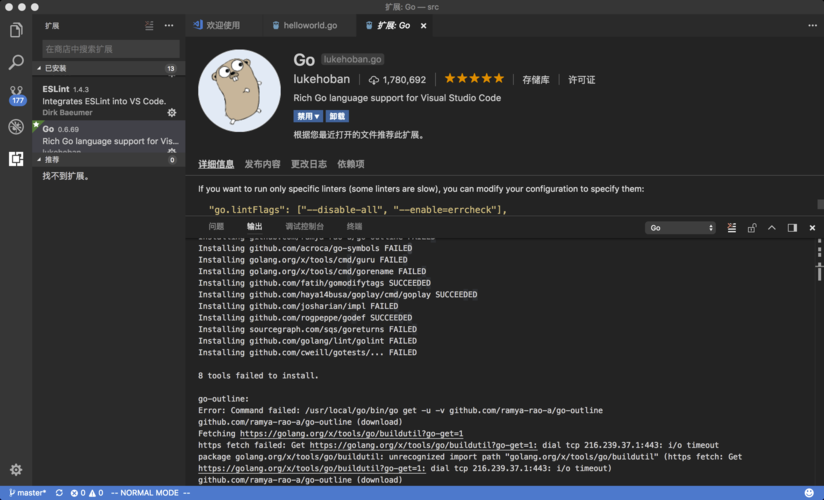The image size is (824, 500).
Task: Click the sync changes icon in status bar
Action: 59,493
